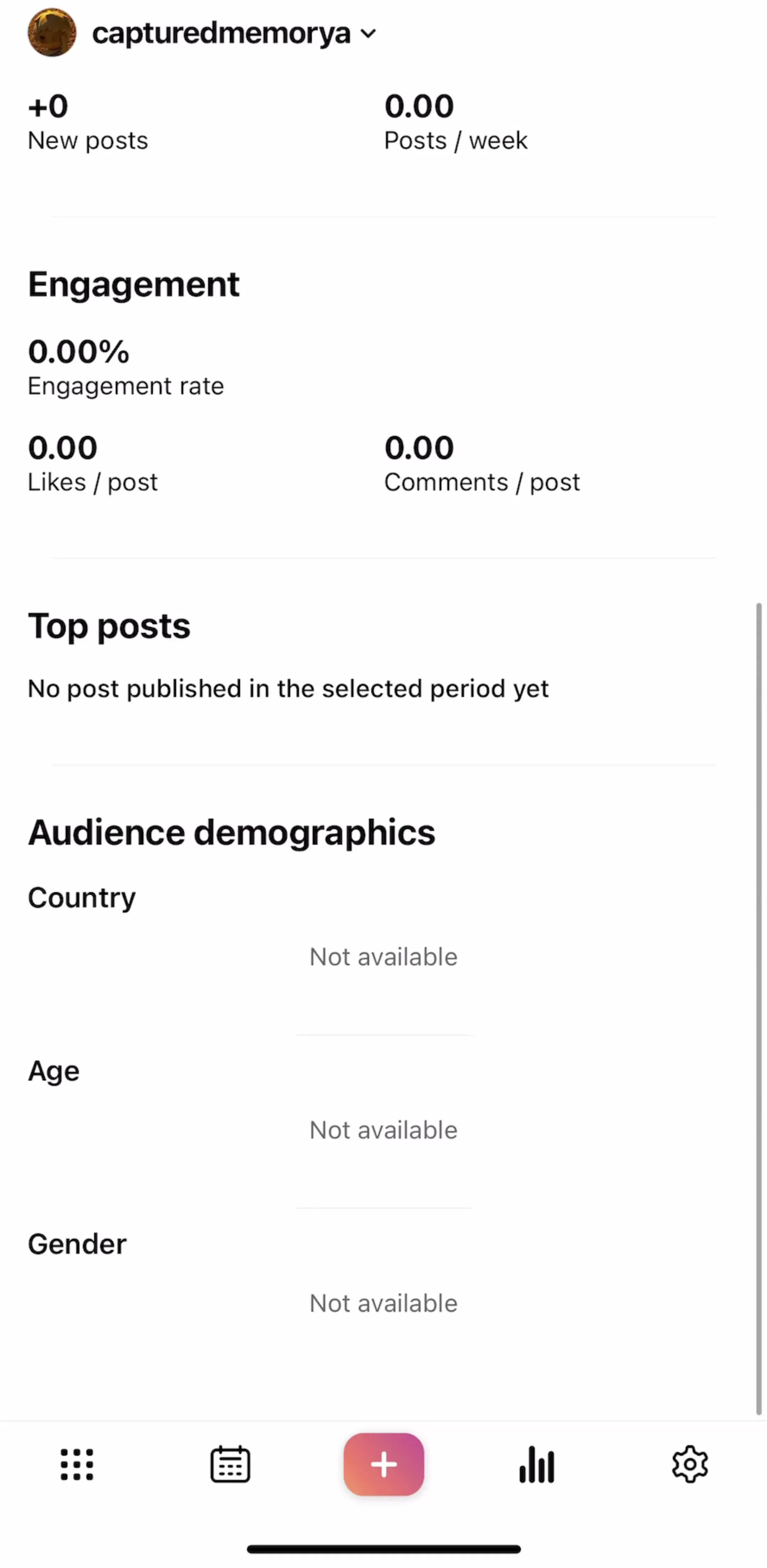The width and height of the screenshot is (767, 1568).
Task: Tap the Top posts heading
Action: [x=109, y=626]
